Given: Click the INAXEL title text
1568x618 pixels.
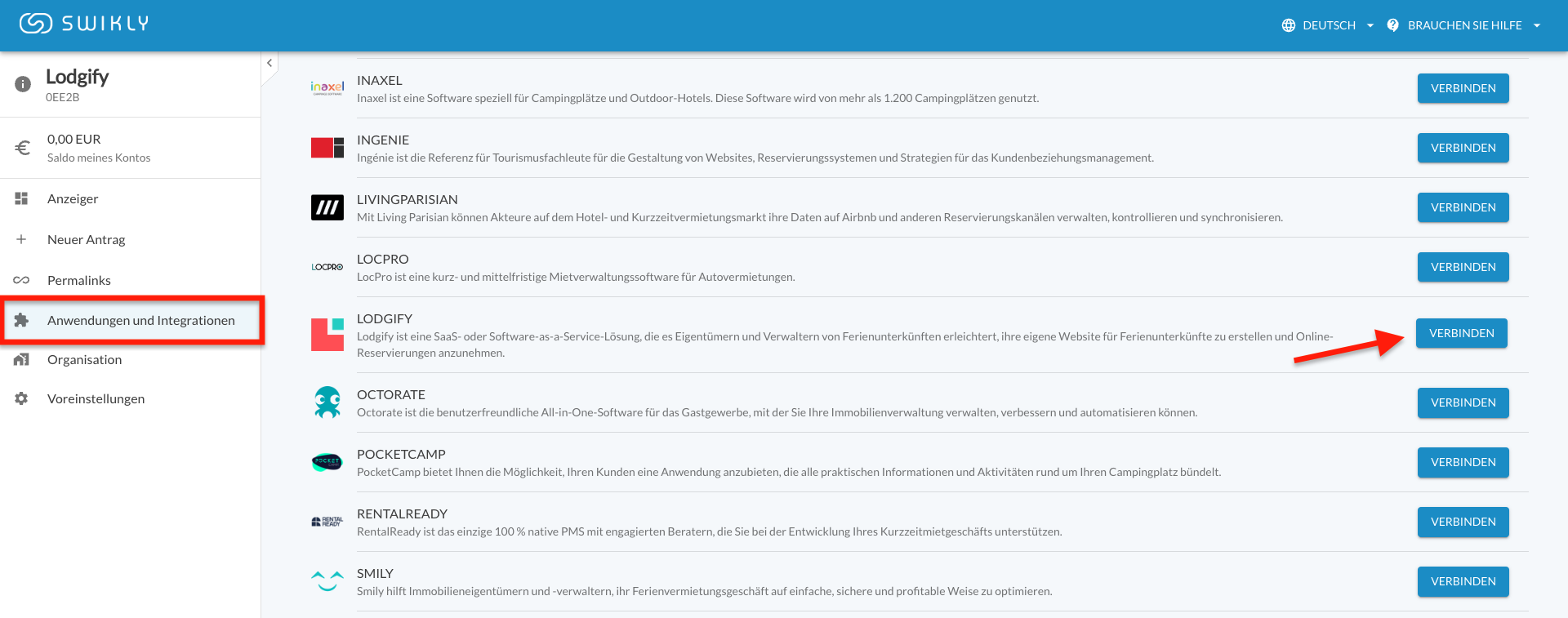Looking at the screenshot, I should (x=380, y=80).
